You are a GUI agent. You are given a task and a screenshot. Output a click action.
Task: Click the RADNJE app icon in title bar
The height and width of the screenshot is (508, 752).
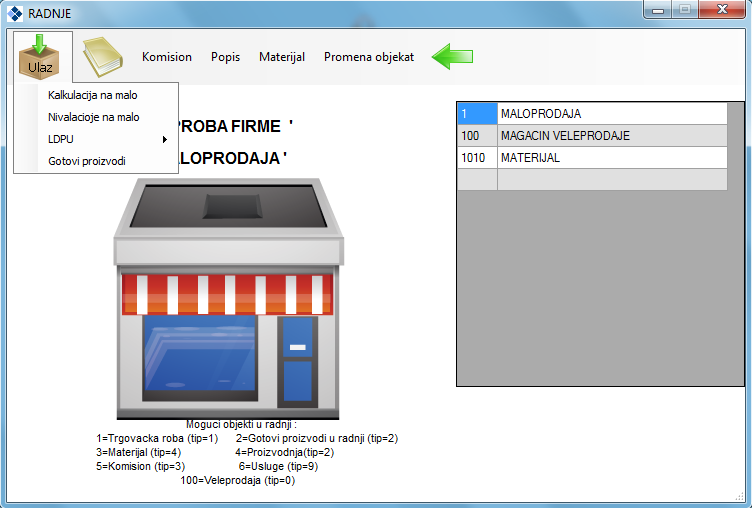(15, 13)
